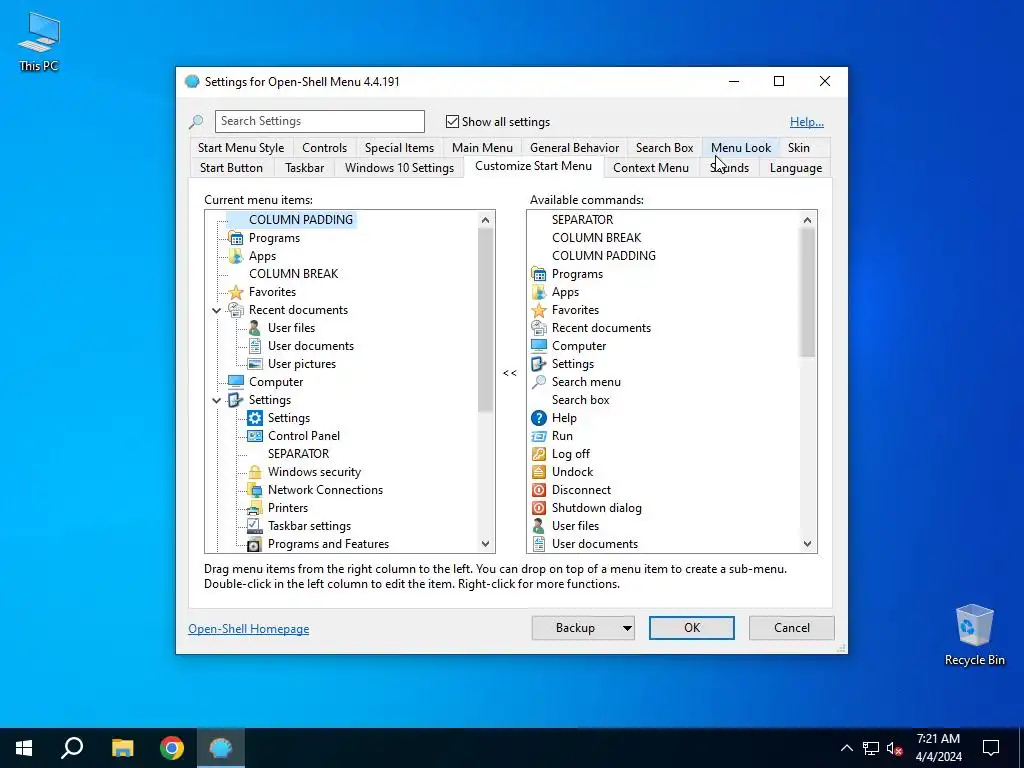Viewport: 1024px width, 768px height.
Task: Open the taskbar search magnifier
Action: tap(72, 748)
